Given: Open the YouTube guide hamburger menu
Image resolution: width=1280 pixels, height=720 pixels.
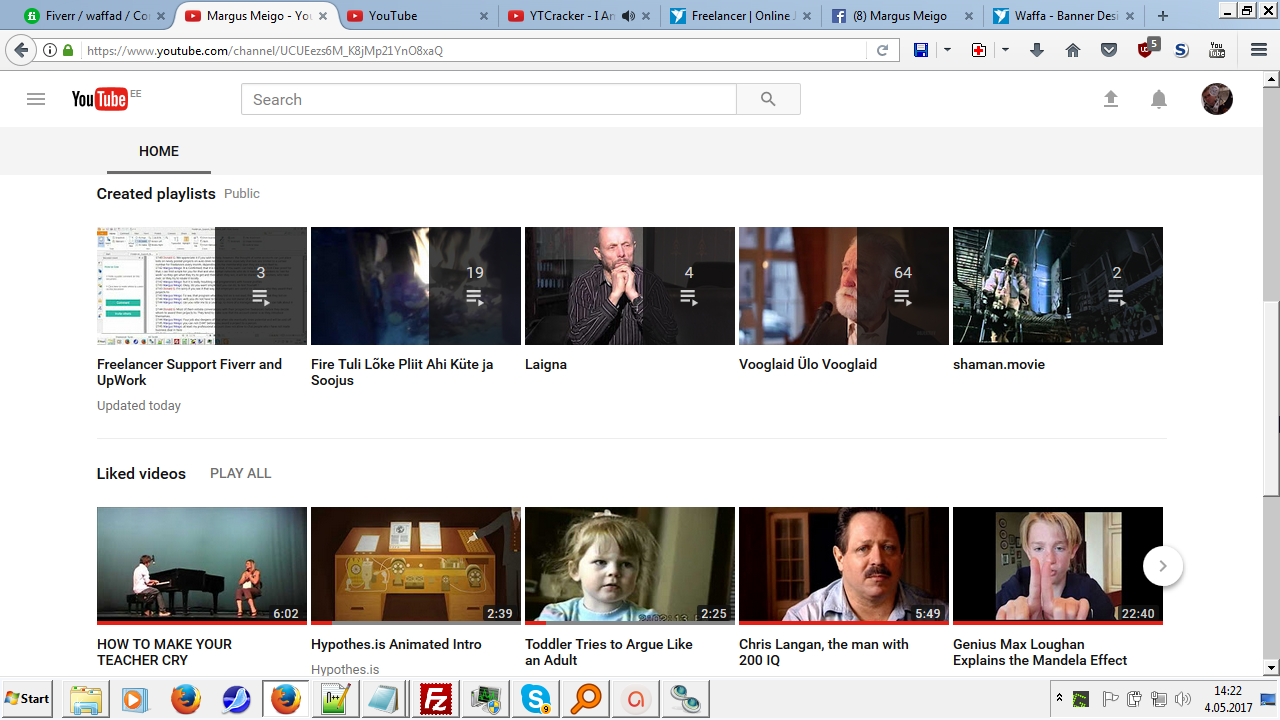Looking at the screenshot, I should click(36, 99).
